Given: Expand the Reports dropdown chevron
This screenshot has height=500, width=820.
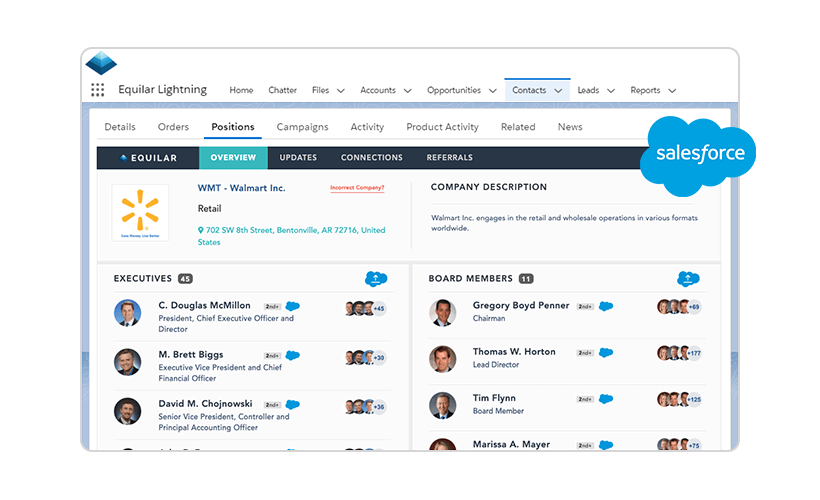Looking at the screenshot, I should click(x=673, y=90).
